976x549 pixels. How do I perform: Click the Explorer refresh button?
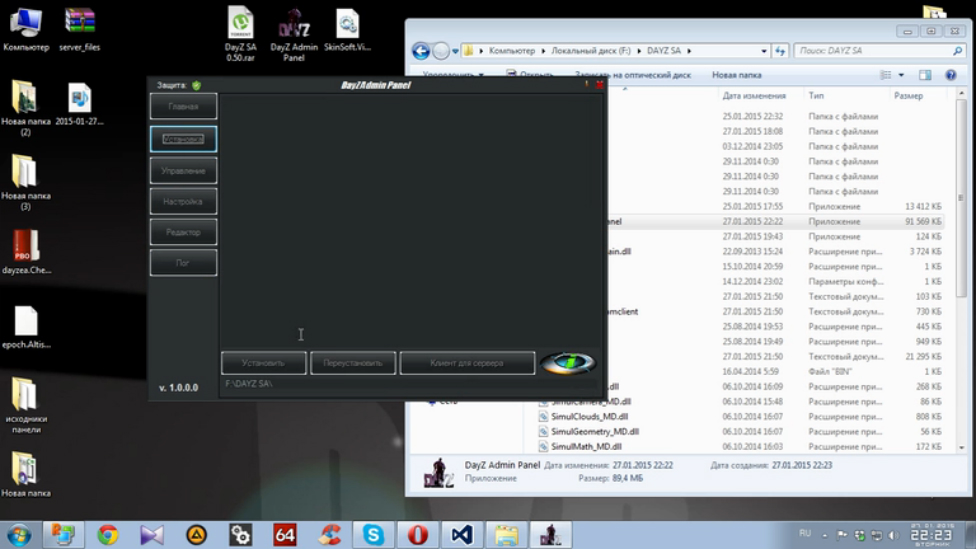[x=780, y=51]
